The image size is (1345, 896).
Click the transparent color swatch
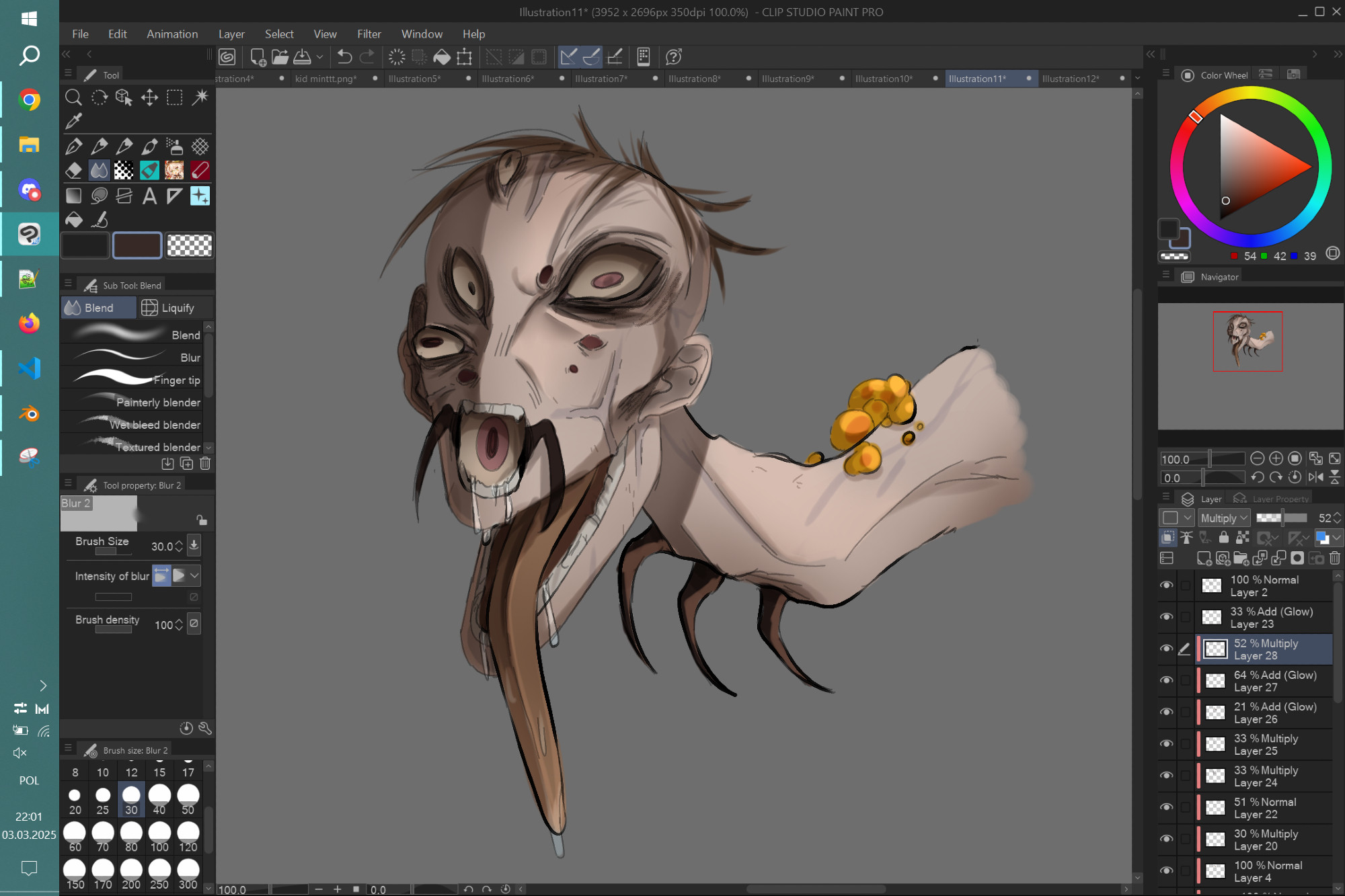pyautogui.click(x=189, y=245)
